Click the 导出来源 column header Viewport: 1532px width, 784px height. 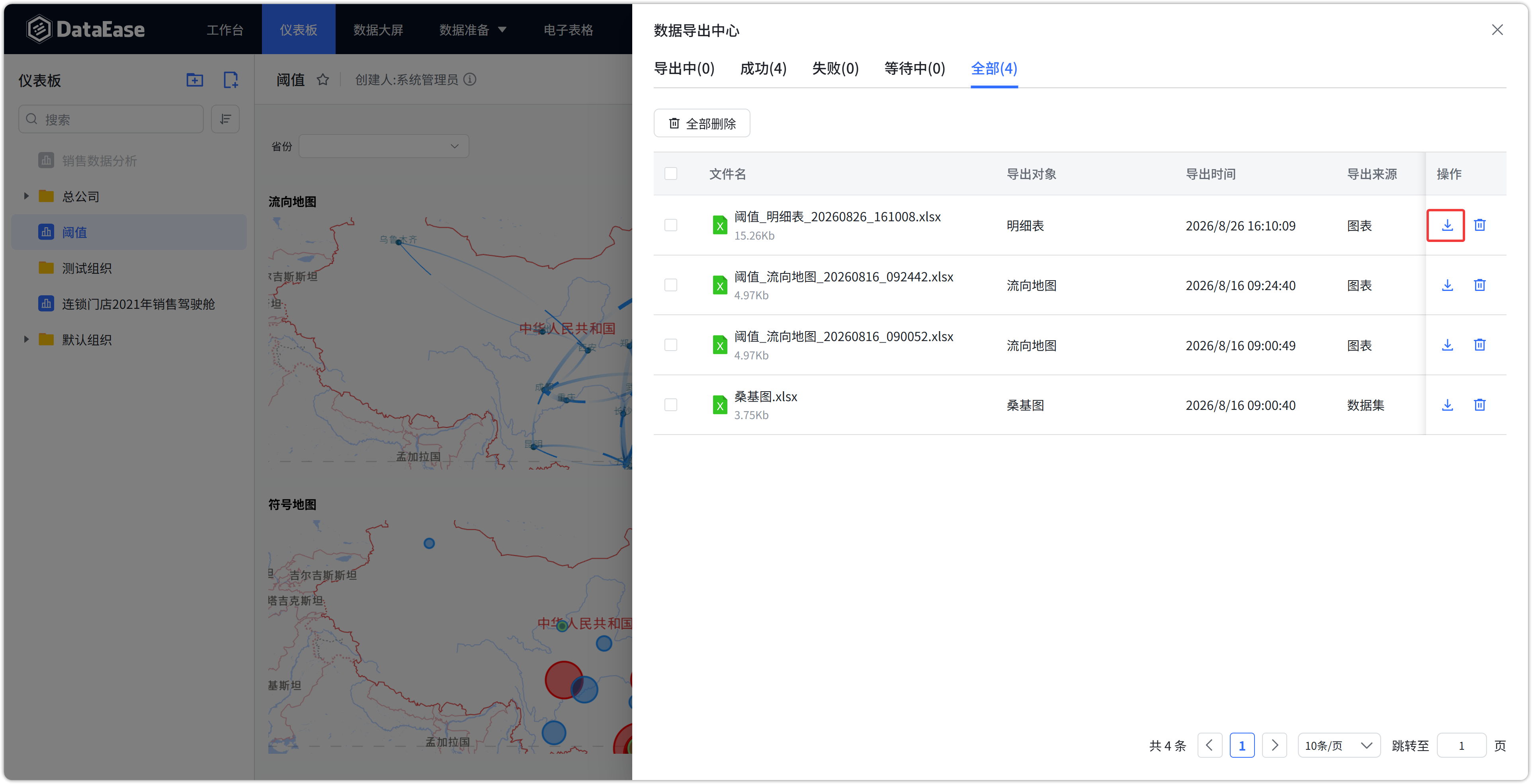click(1372, 174)
